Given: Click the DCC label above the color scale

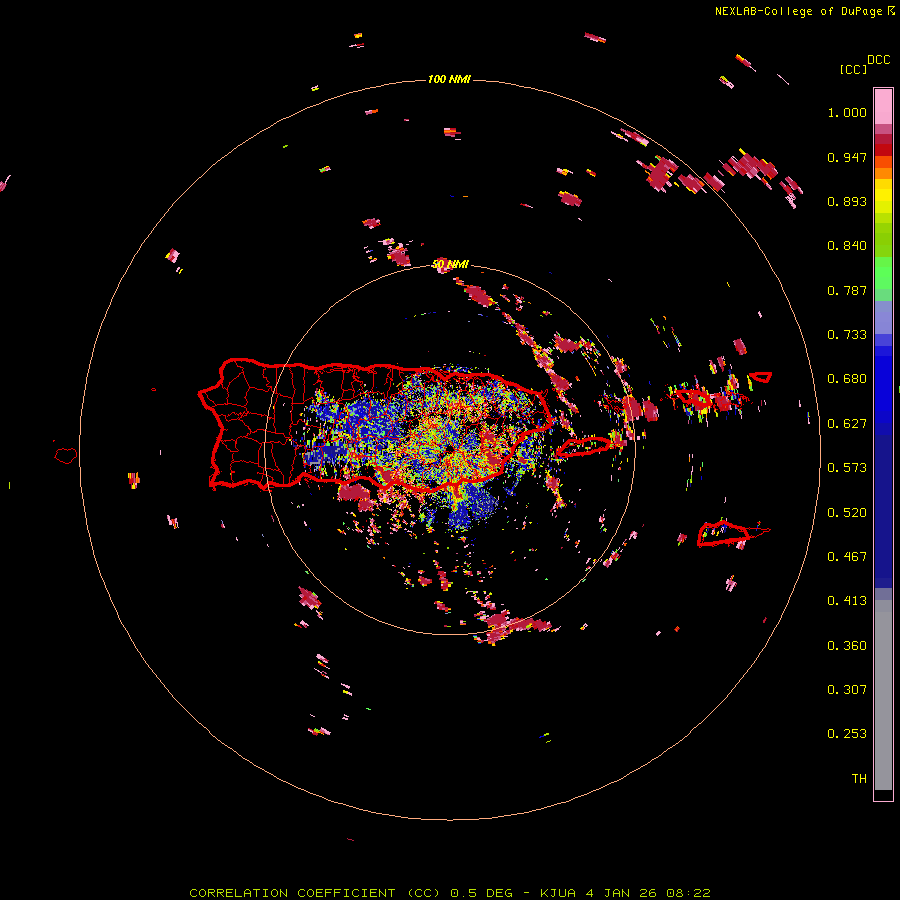Looking at the screenshot, I should (x=878, y=60).
